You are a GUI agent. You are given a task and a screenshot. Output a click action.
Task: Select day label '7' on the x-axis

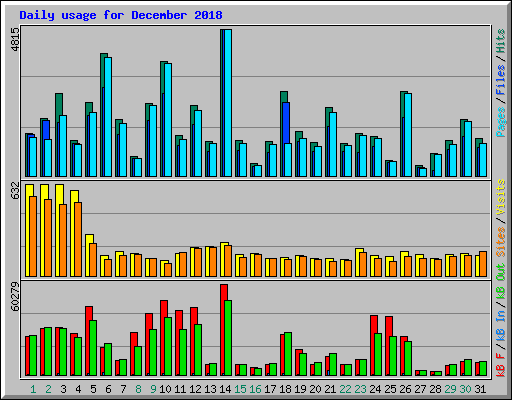123,389
